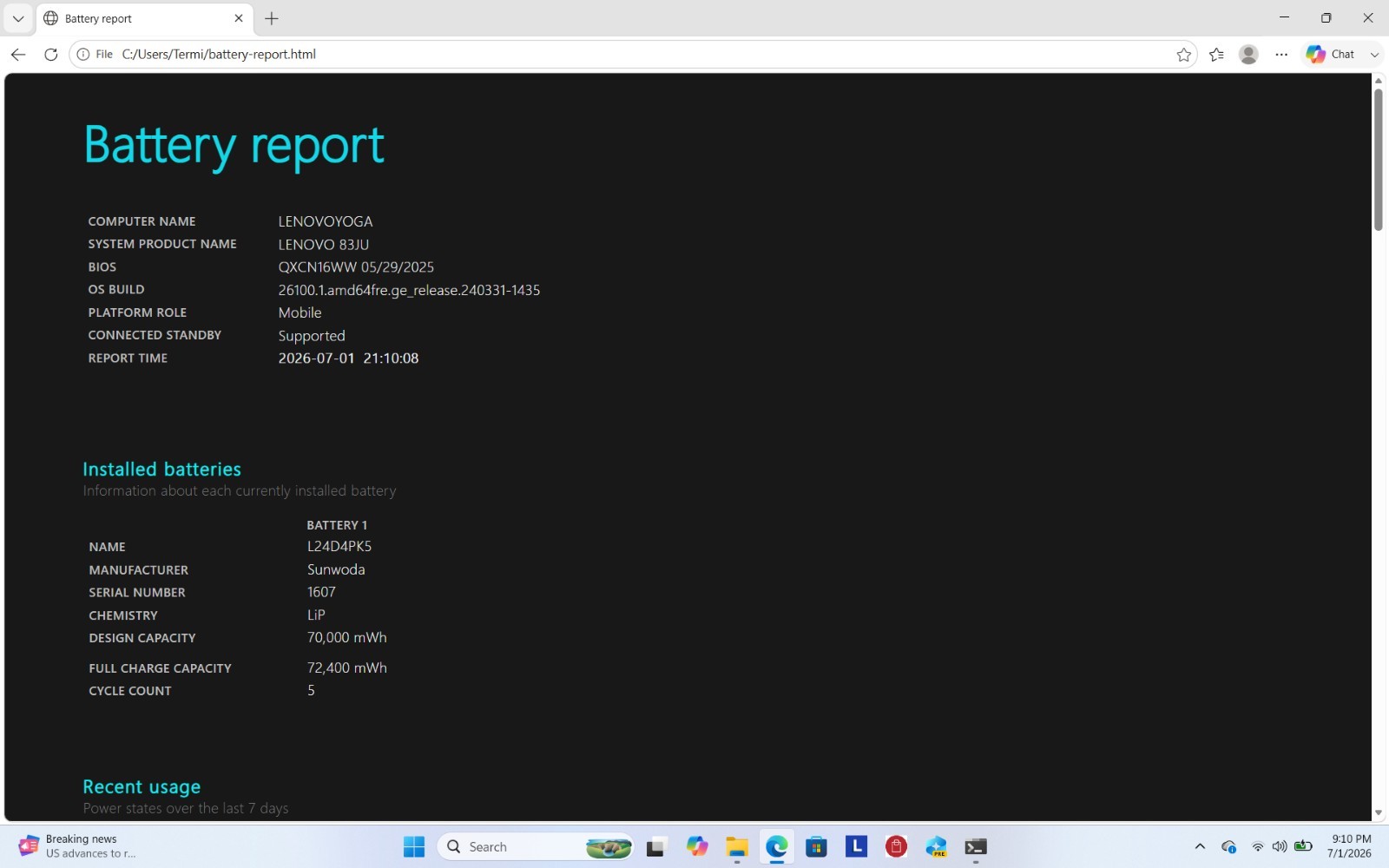Select the product name LENOVO 83JU
1389x868 pixels.
(324, 245)
